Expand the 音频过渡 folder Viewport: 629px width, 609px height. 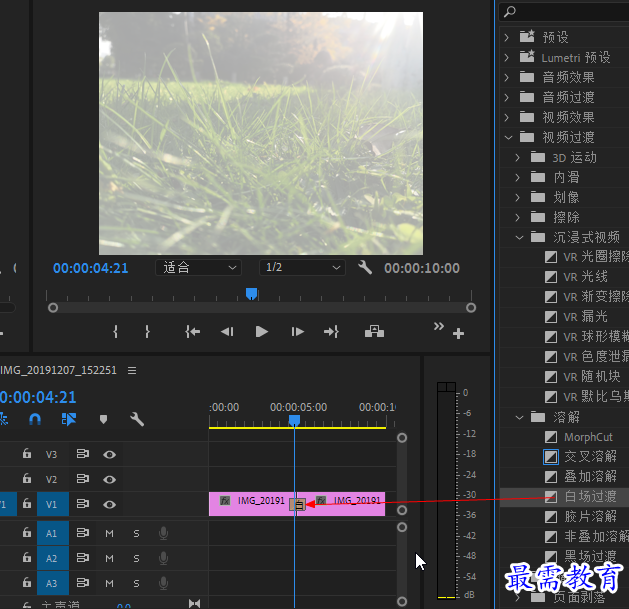tap(507, 97)
